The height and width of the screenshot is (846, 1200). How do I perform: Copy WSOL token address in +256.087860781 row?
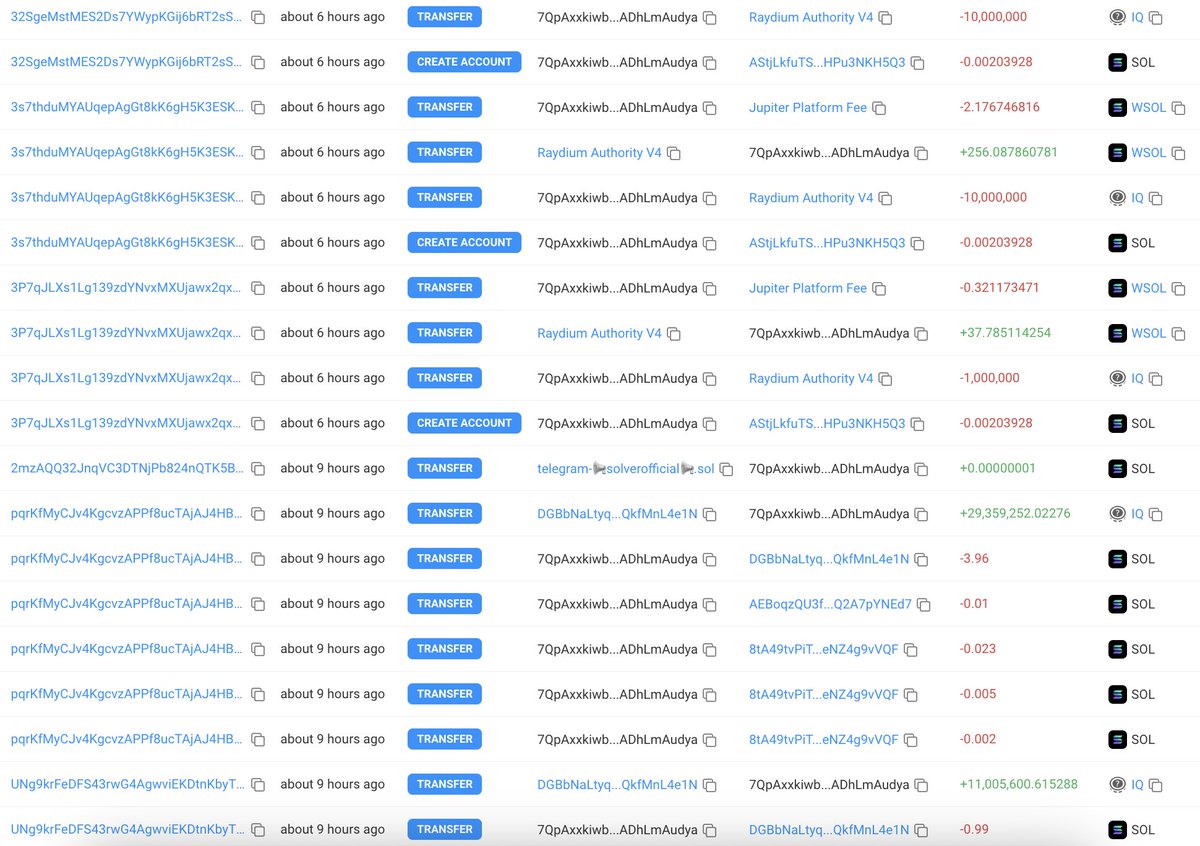pyautogui.click(x=1178, y=154)
